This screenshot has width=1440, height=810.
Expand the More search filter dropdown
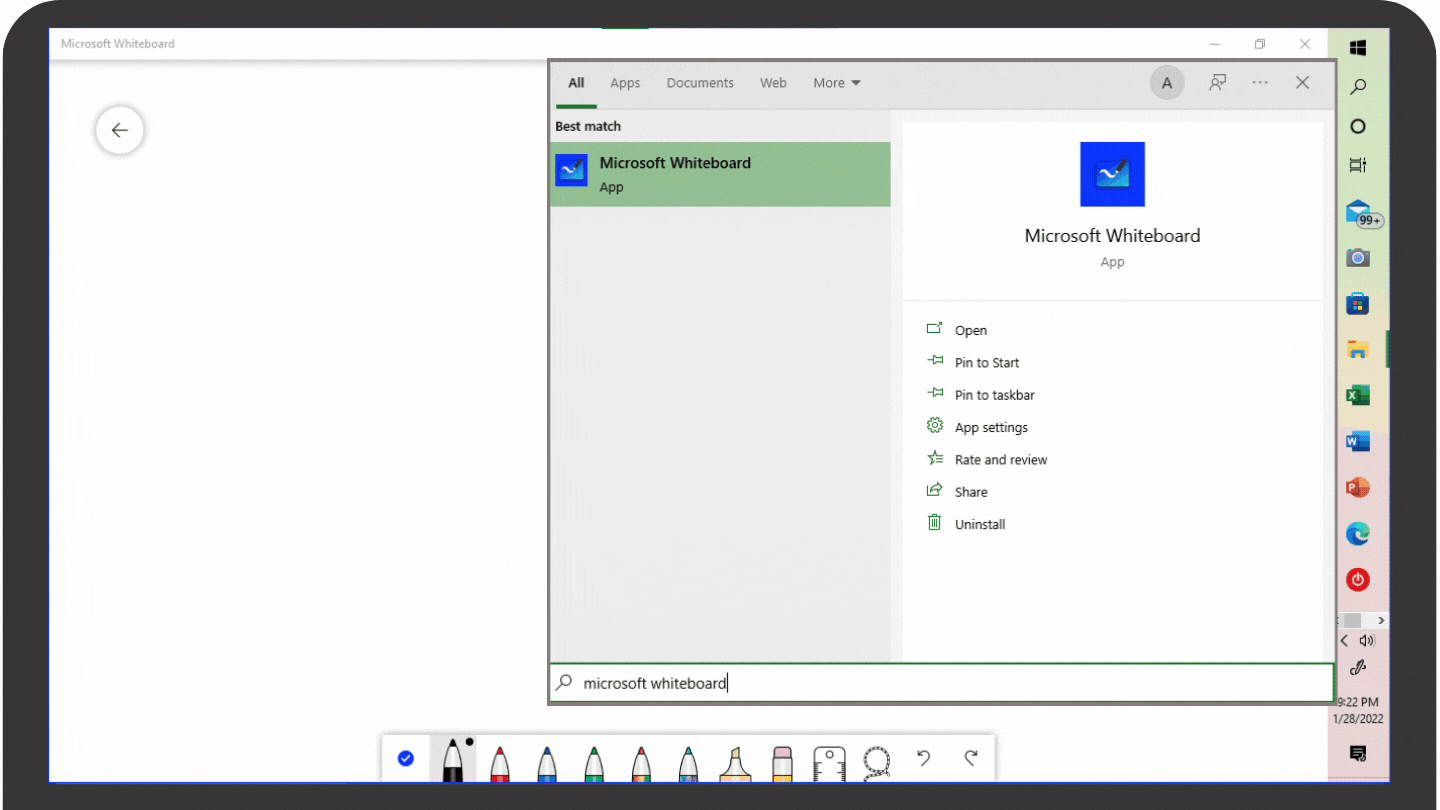tap(837, 83)
